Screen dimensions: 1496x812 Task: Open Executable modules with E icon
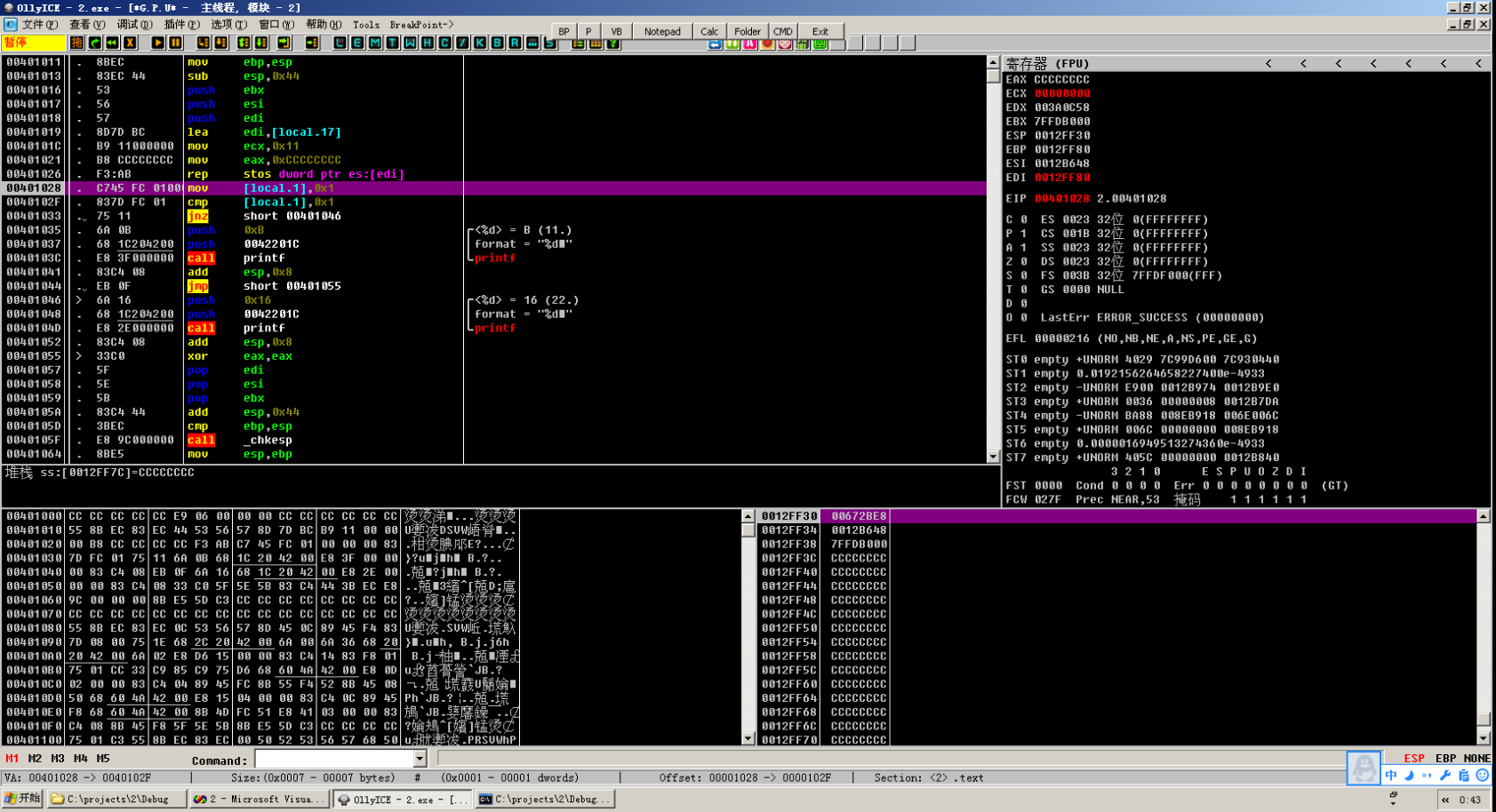tap(357, 43)
